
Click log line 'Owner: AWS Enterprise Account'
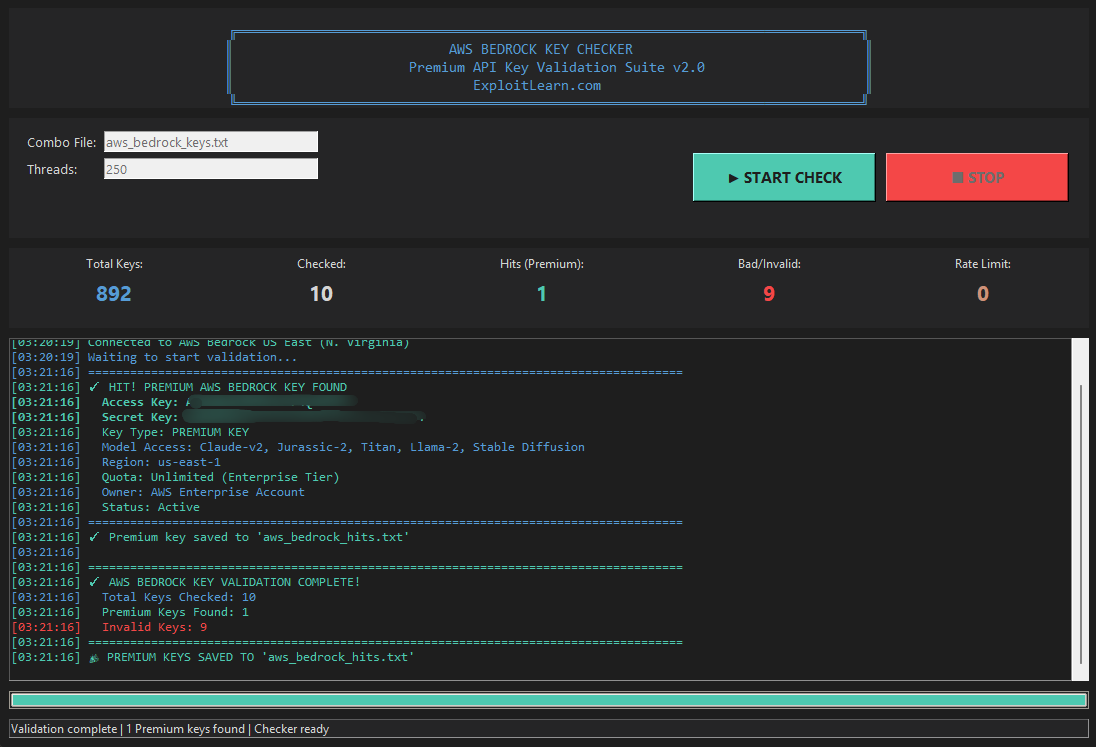pyautogui.click(x=159, y=493)
